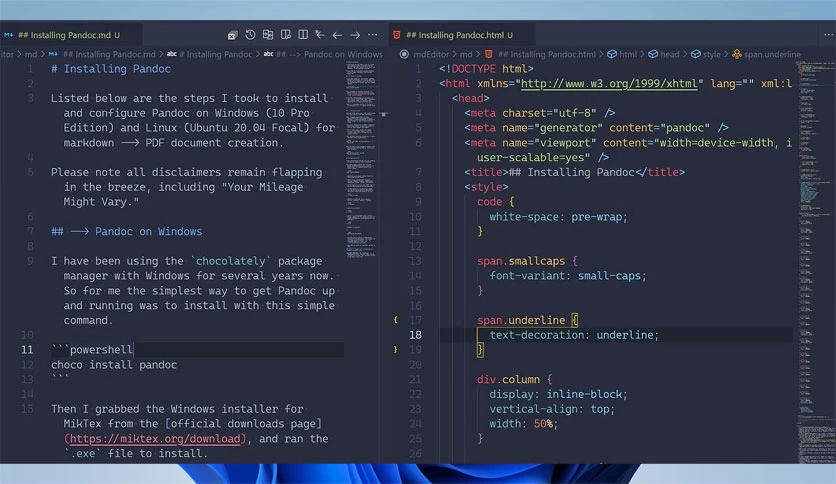The height and width of the screenshot is (484, 836).
Task: Open the 'md' breadcrumb in right editor
Action: coord(466,54)
